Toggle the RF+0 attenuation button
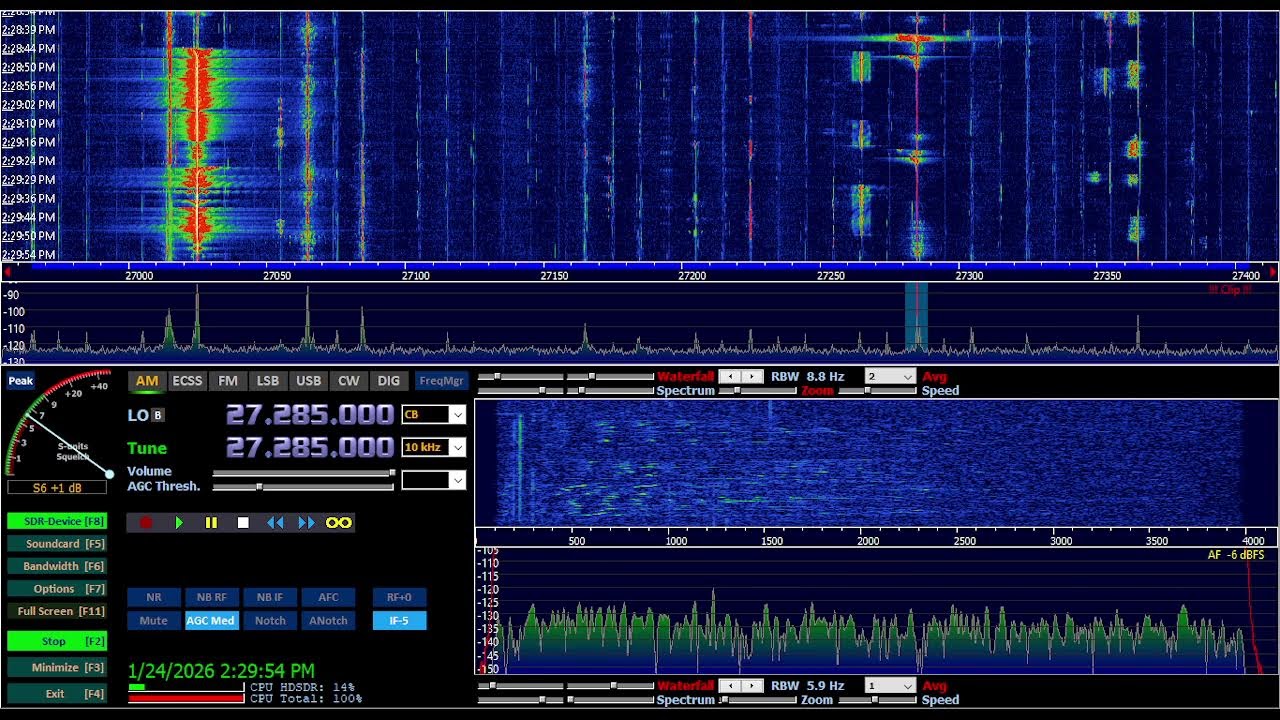Image resolution: width=1280 pixels, height=720 pixels. coord(399,597)
